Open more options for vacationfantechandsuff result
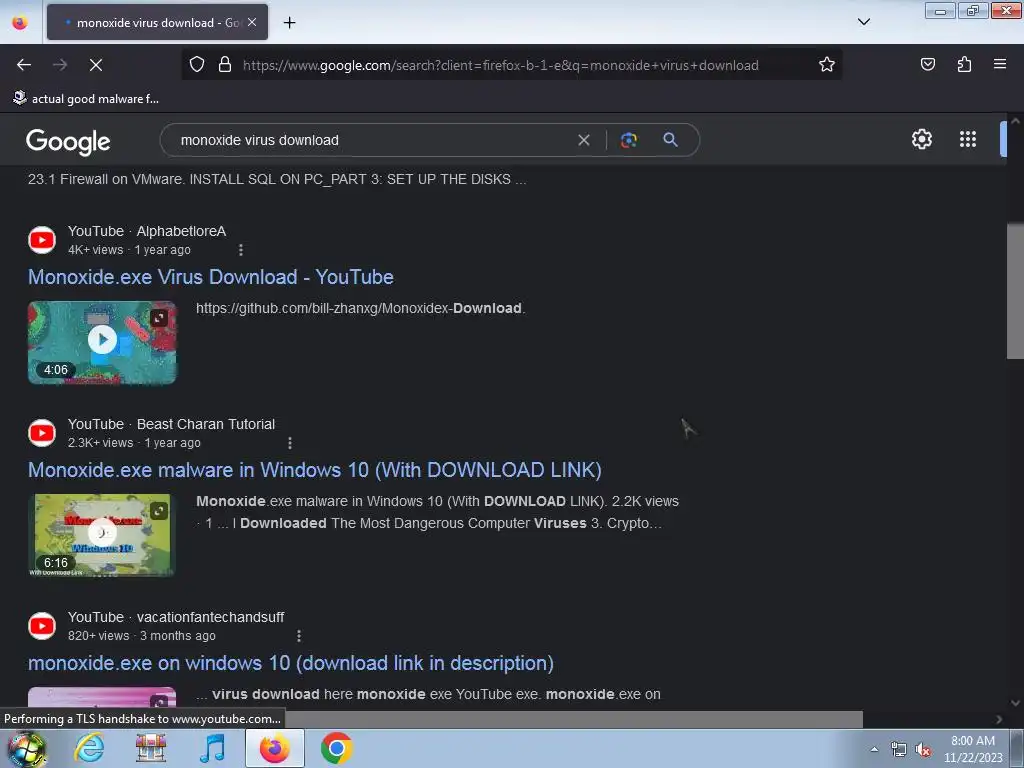This screenshot has width=1024, height=768. tap(298, 636)
